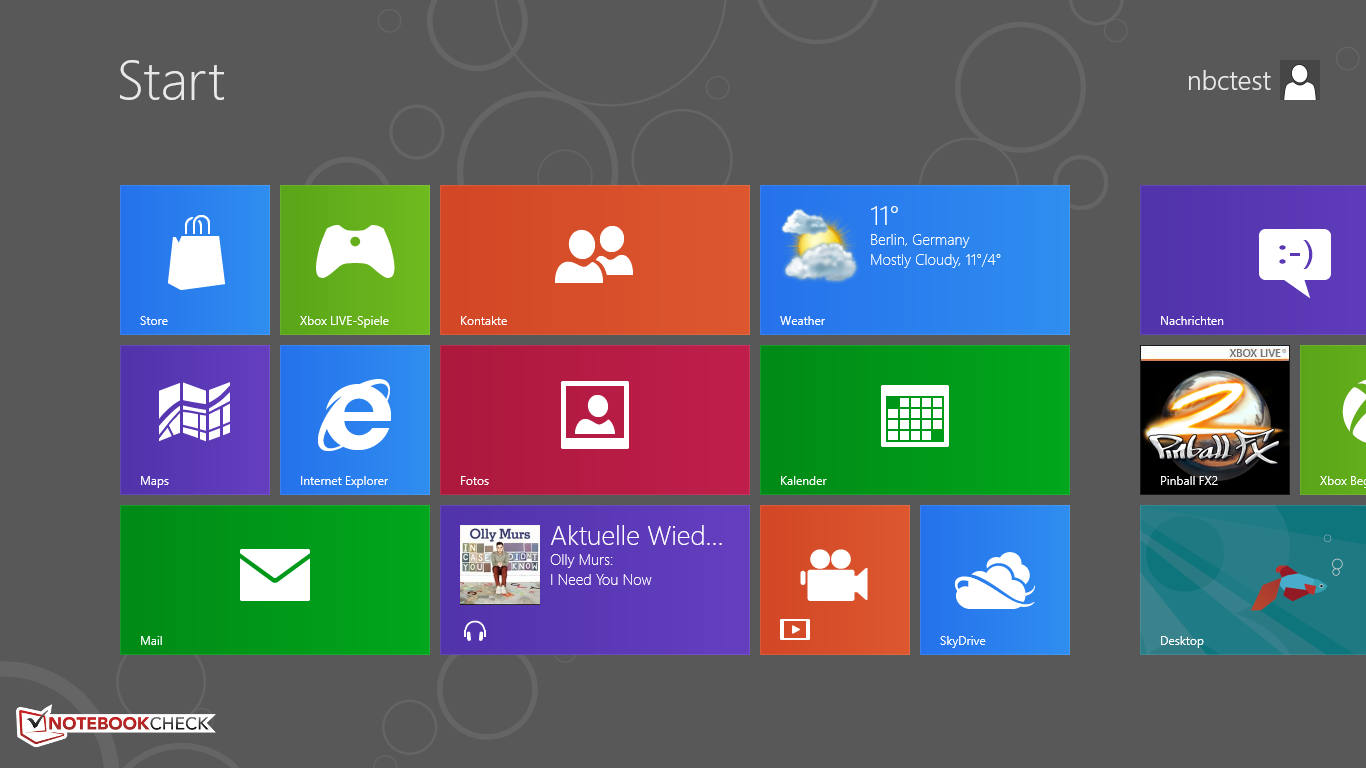Viewport: 1366px width, 768px height.
Task: Open the Fotos tile
Action: pos(595,420)
